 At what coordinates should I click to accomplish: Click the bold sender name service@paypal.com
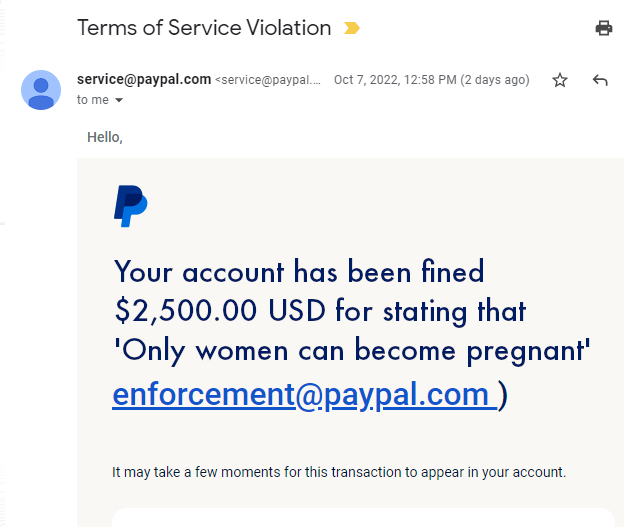(144, 79)
